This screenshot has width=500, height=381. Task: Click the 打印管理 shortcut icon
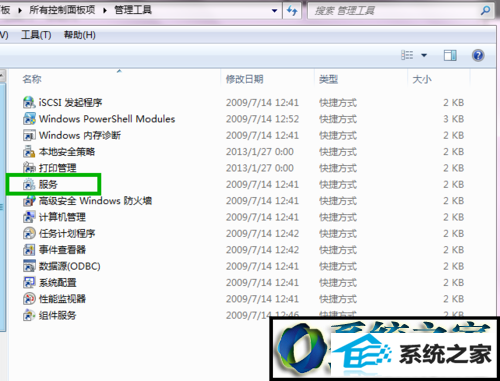[x=29, y=168]
